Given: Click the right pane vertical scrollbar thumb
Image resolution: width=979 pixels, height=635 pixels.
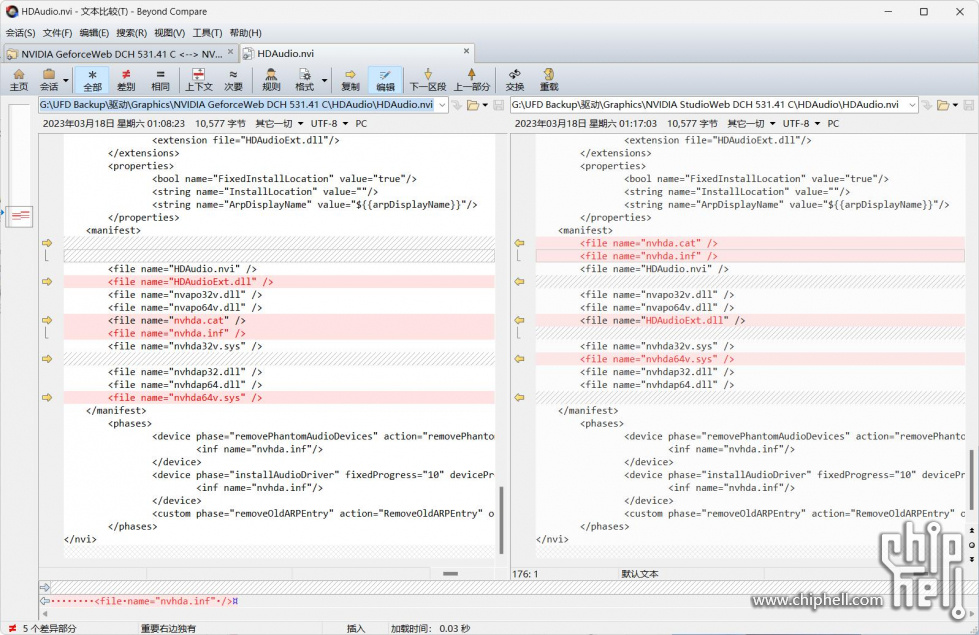Looking at the screenshot, I should click(971, 480).
